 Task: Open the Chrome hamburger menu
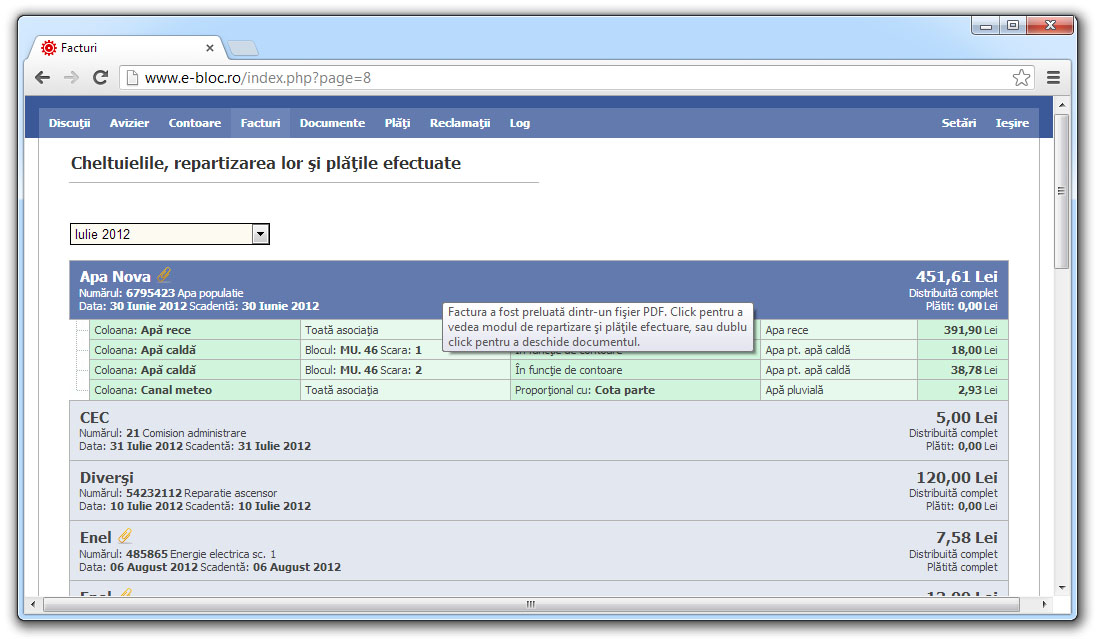pos(1053,78)
